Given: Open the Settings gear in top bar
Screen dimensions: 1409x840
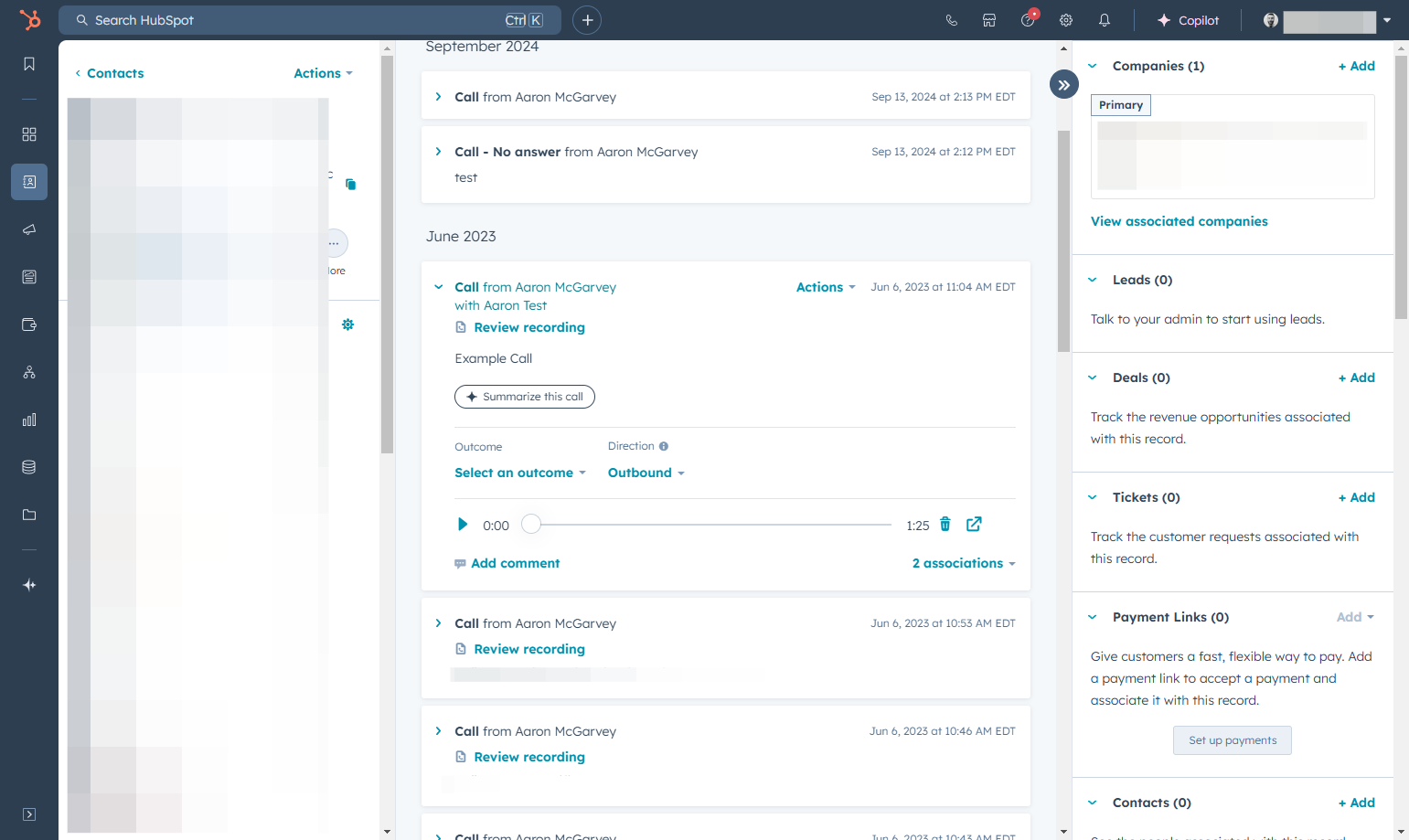Looking at the screenshot, I should tap(1066, 20).
